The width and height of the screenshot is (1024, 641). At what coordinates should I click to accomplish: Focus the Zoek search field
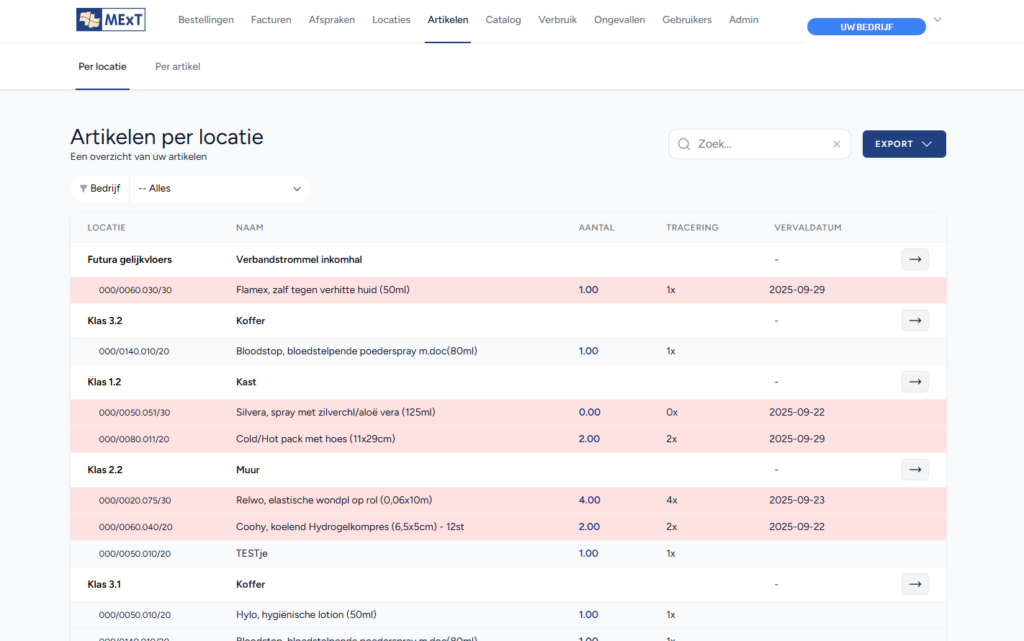coord(759,144)
